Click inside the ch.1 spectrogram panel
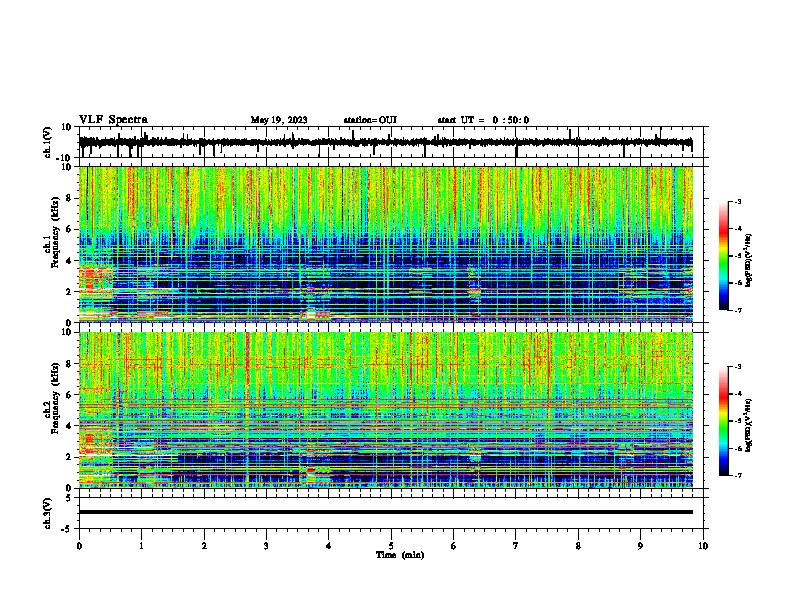 pos(386,244)
